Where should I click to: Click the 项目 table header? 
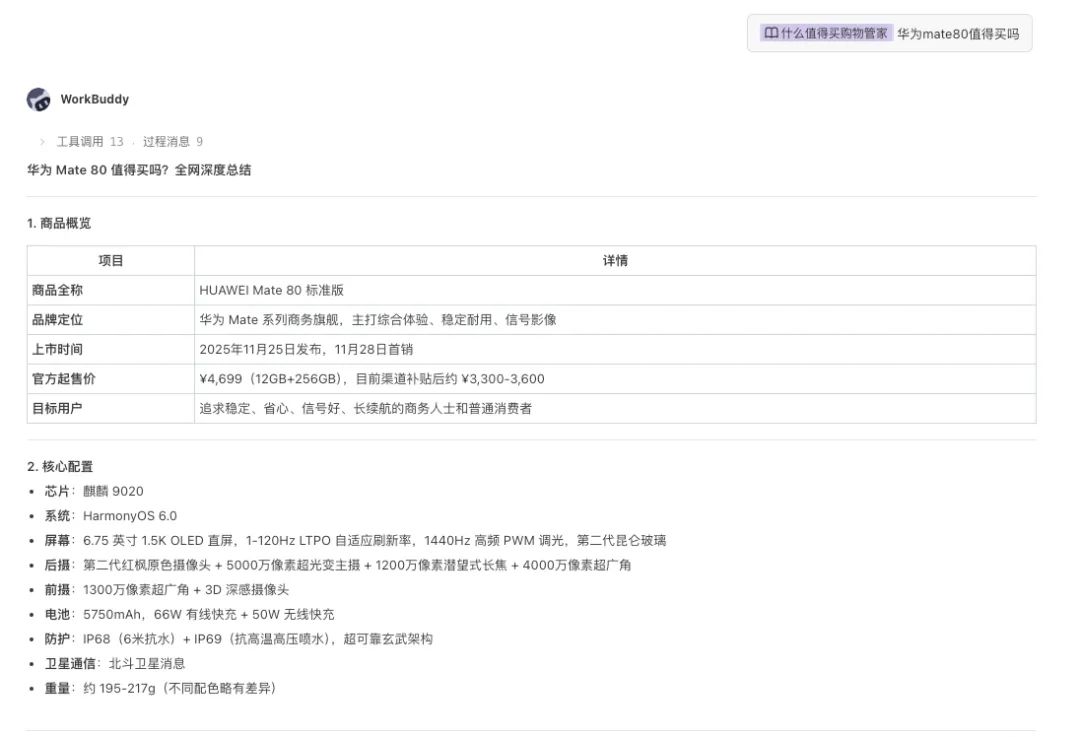[111, 260]
